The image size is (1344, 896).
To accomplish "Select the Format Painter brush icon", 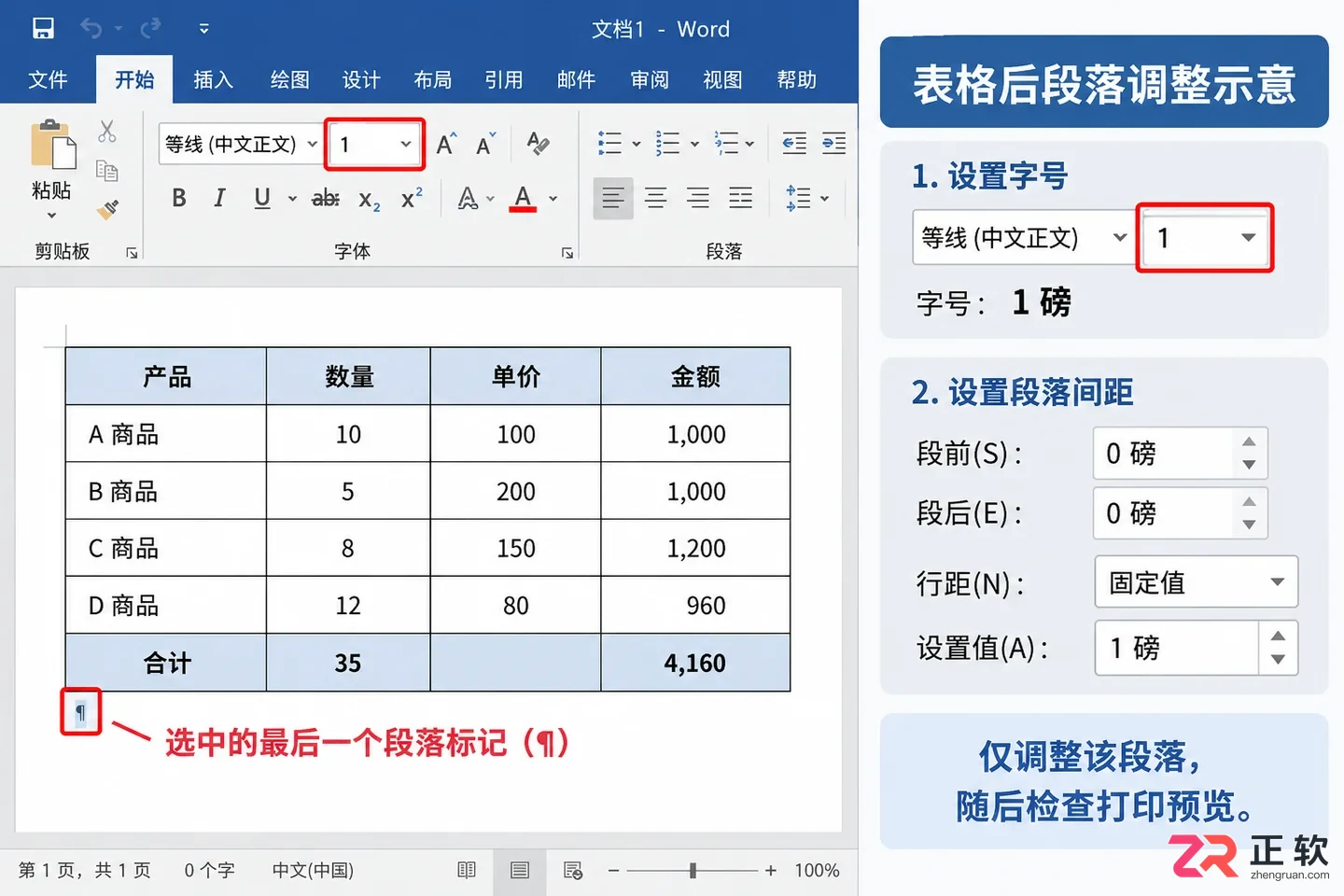I will click(108, 209).
